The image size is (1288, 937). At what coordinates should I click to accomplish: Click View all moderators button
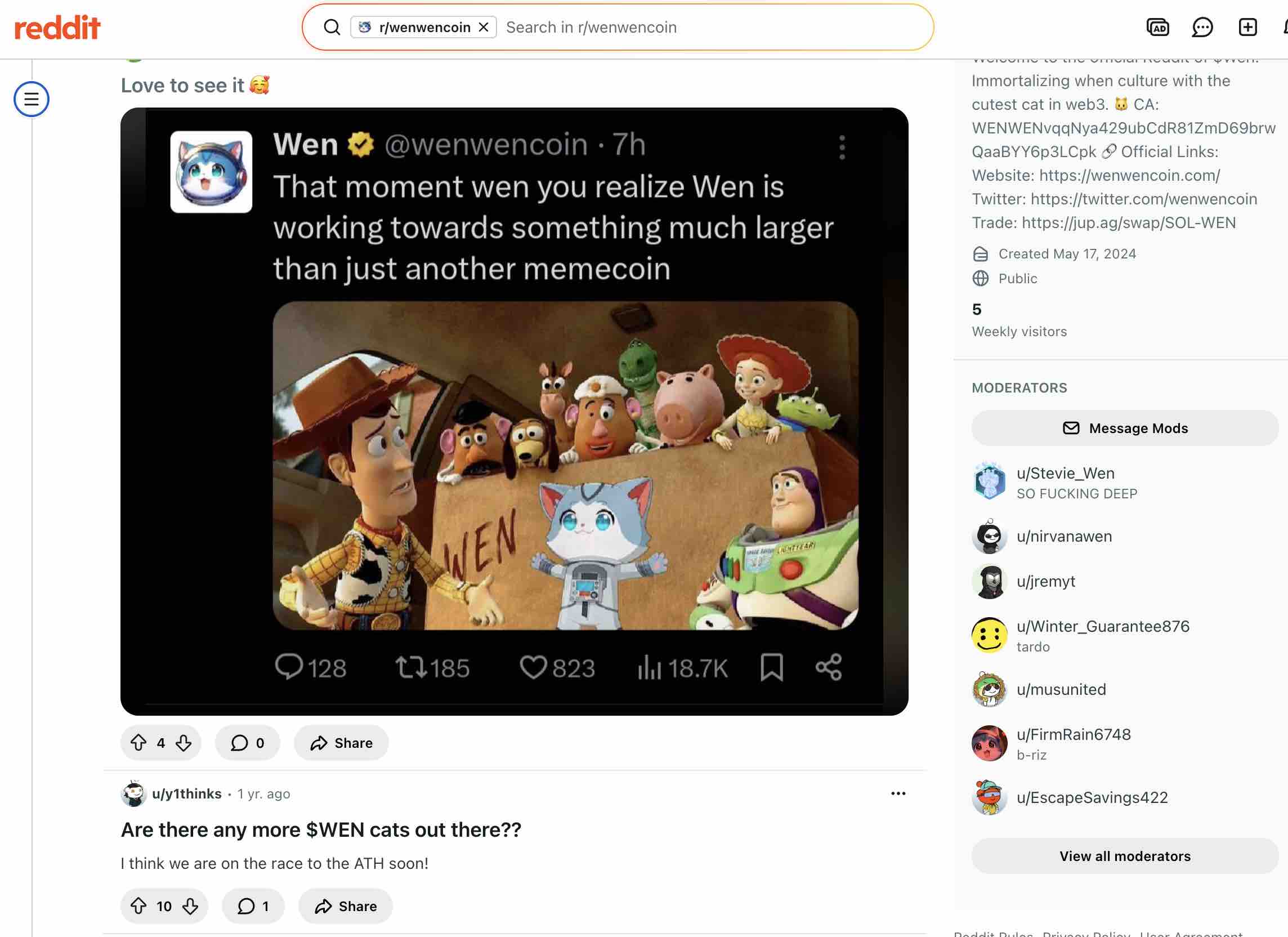point(1124,856)
